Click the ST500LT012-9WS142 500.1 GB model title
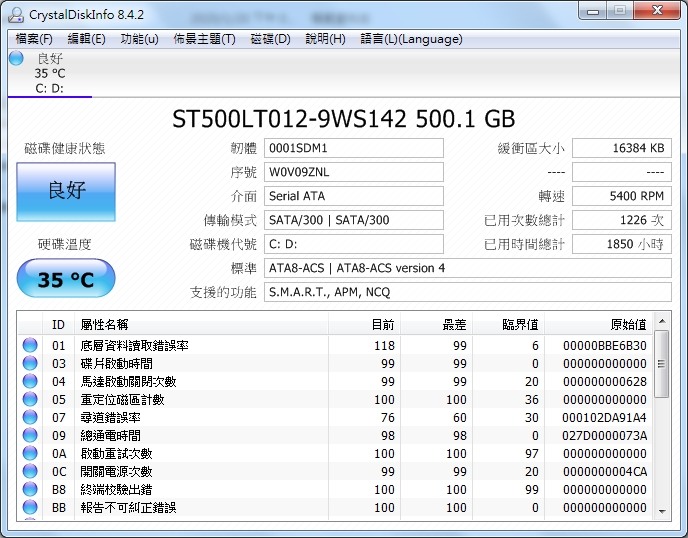This screenshot has width=688, height=538. pos(344,118)
